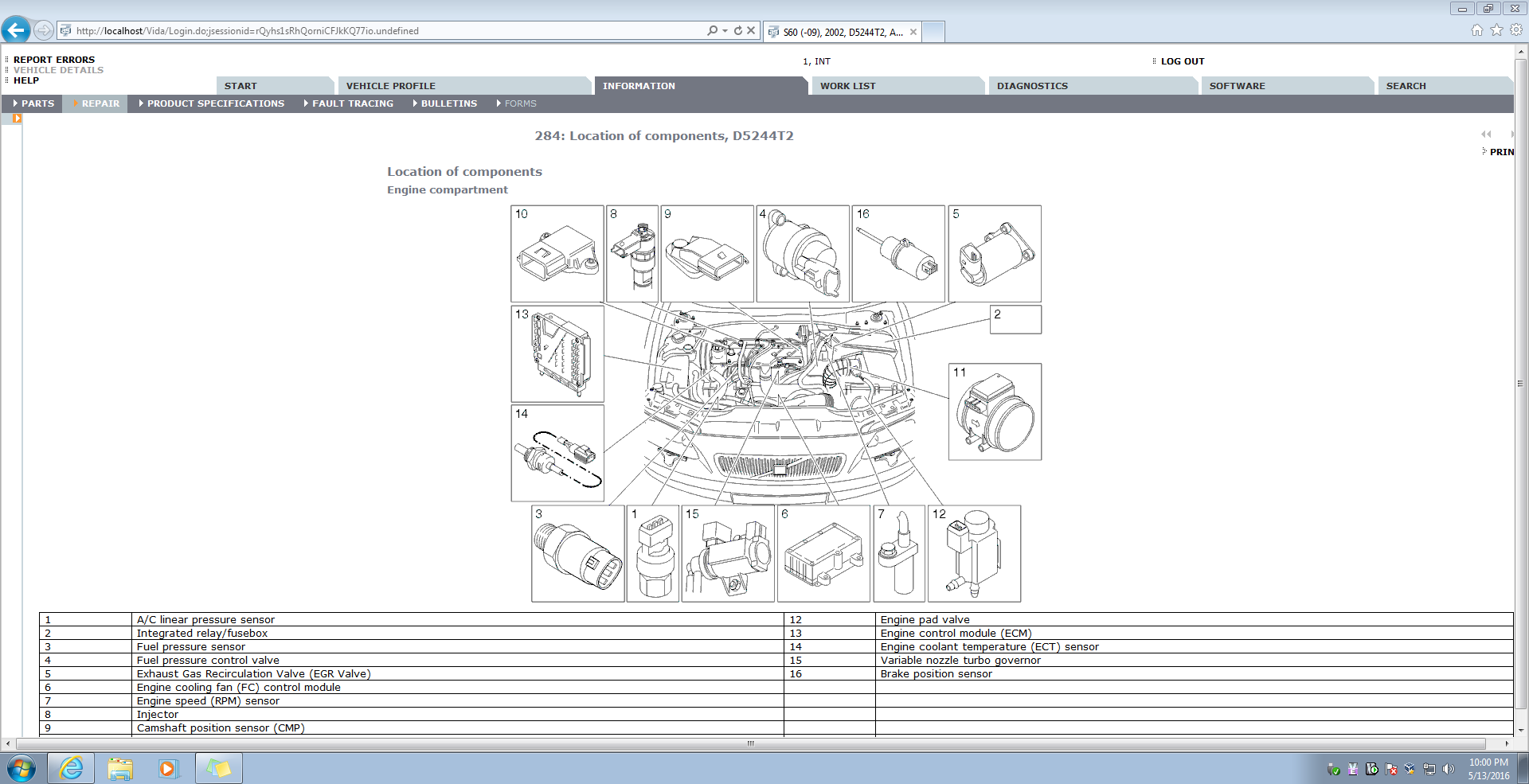Expand the Fault Tracing submenu
Image resolution: width=1529 pixels, height=784 pixels.
point(352,103)
